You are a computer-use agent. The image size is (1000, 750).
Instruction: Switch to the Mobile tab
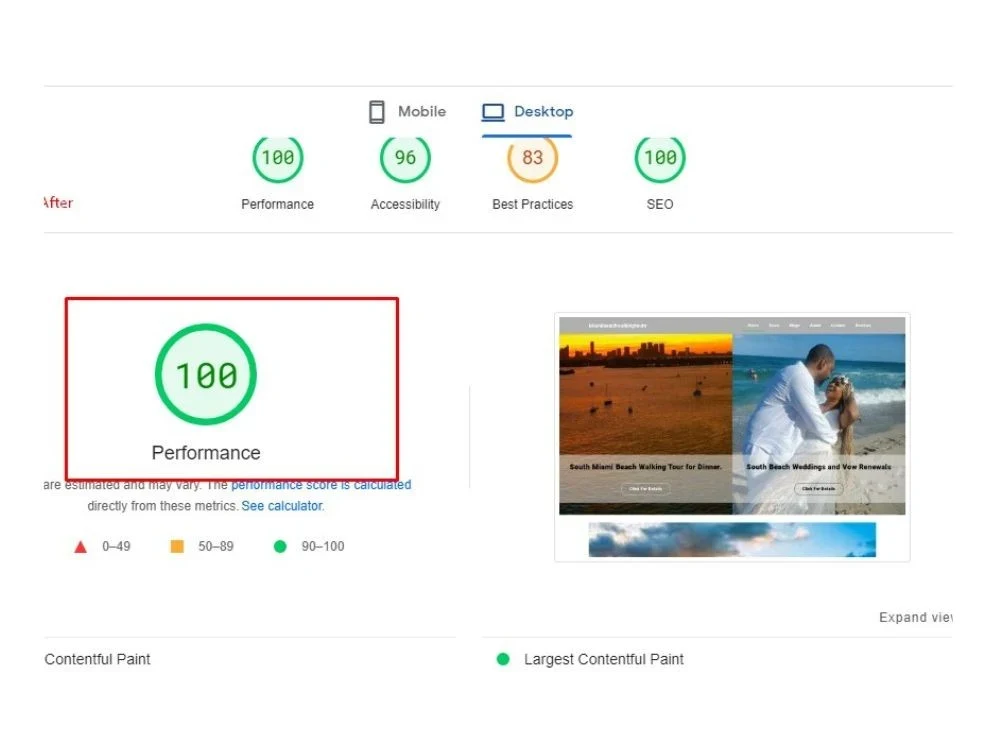[408, 112]
